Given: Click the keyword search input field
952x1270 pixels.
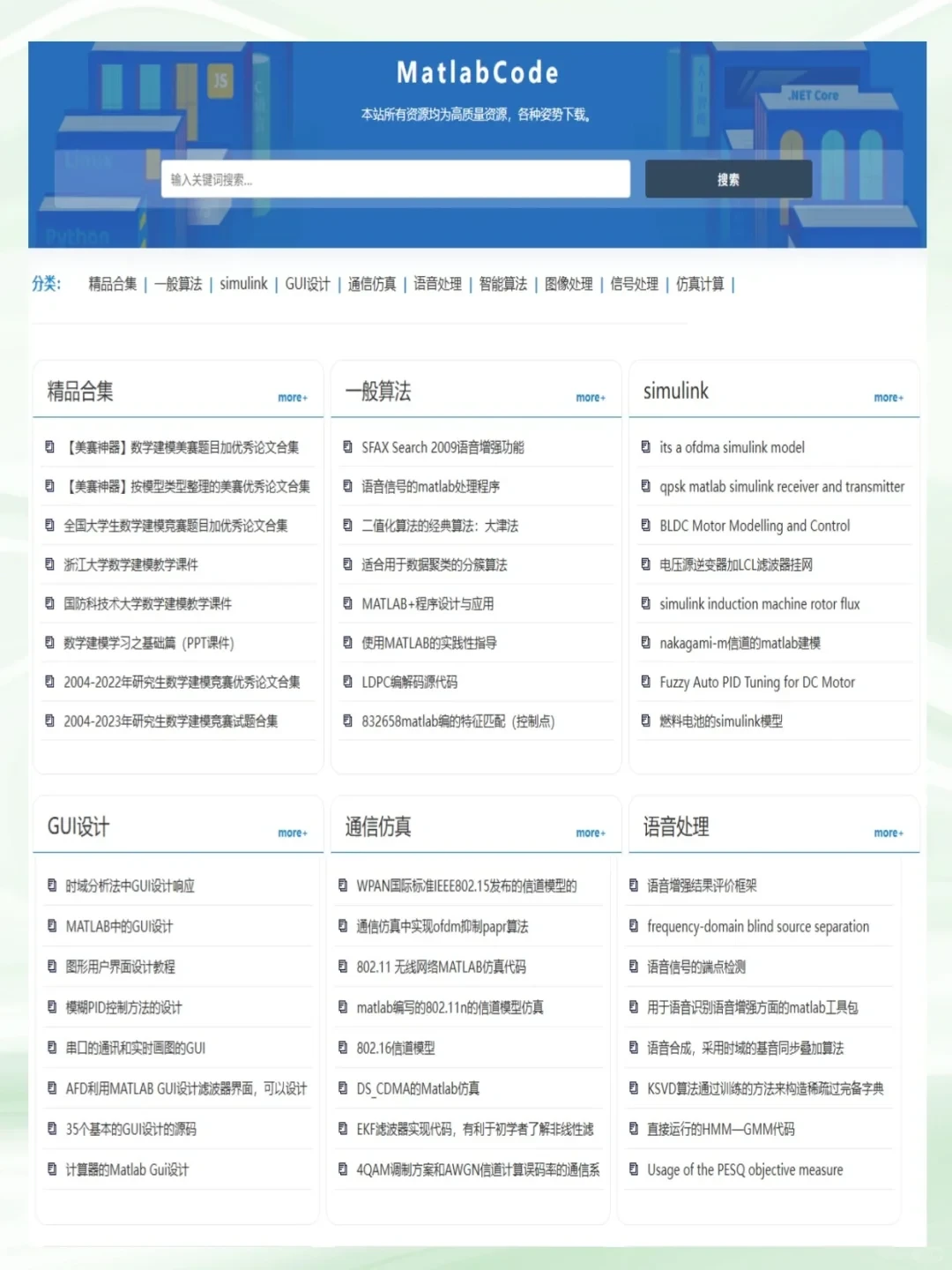Looking at the screenshot, I should [x=397, y=179].
